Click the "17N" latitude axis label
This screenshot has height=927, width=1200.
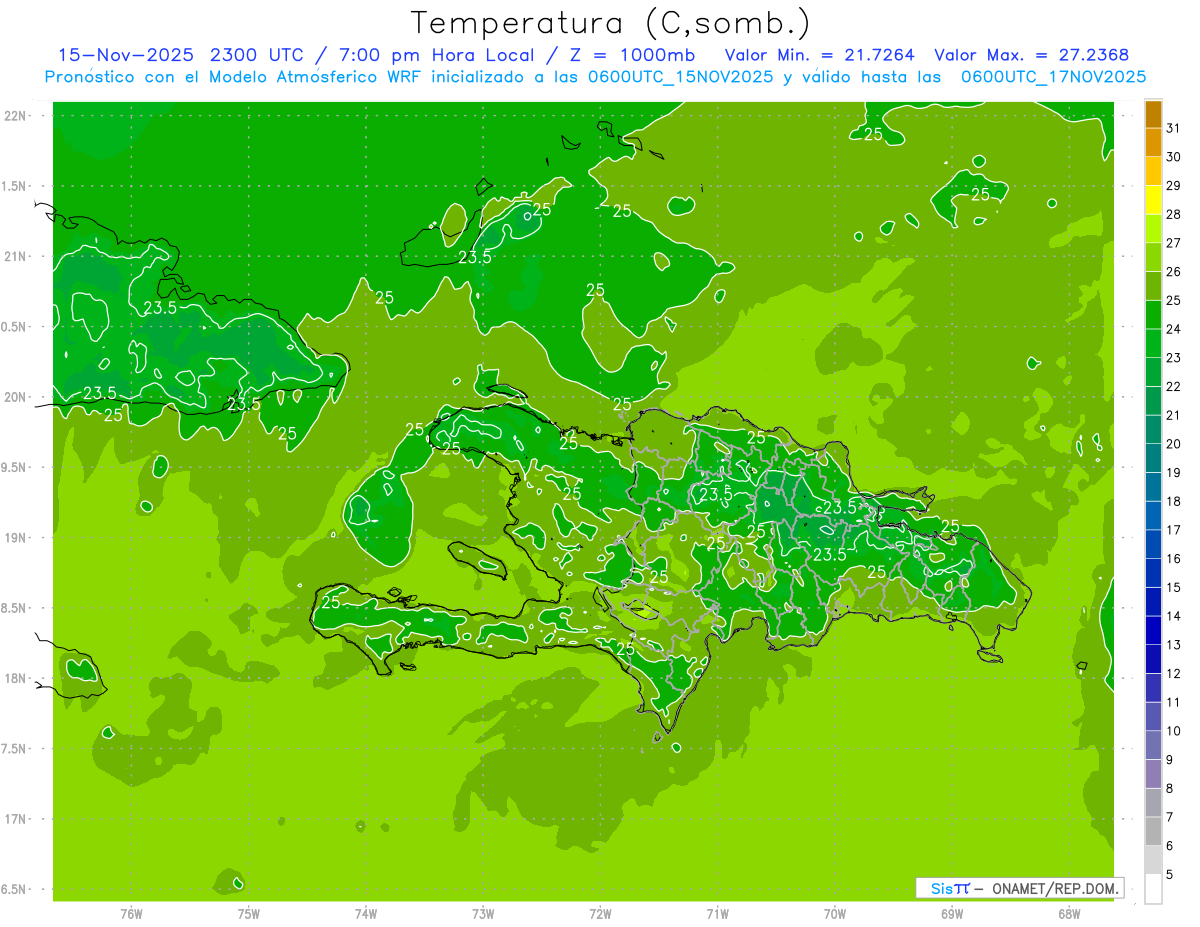14,820
